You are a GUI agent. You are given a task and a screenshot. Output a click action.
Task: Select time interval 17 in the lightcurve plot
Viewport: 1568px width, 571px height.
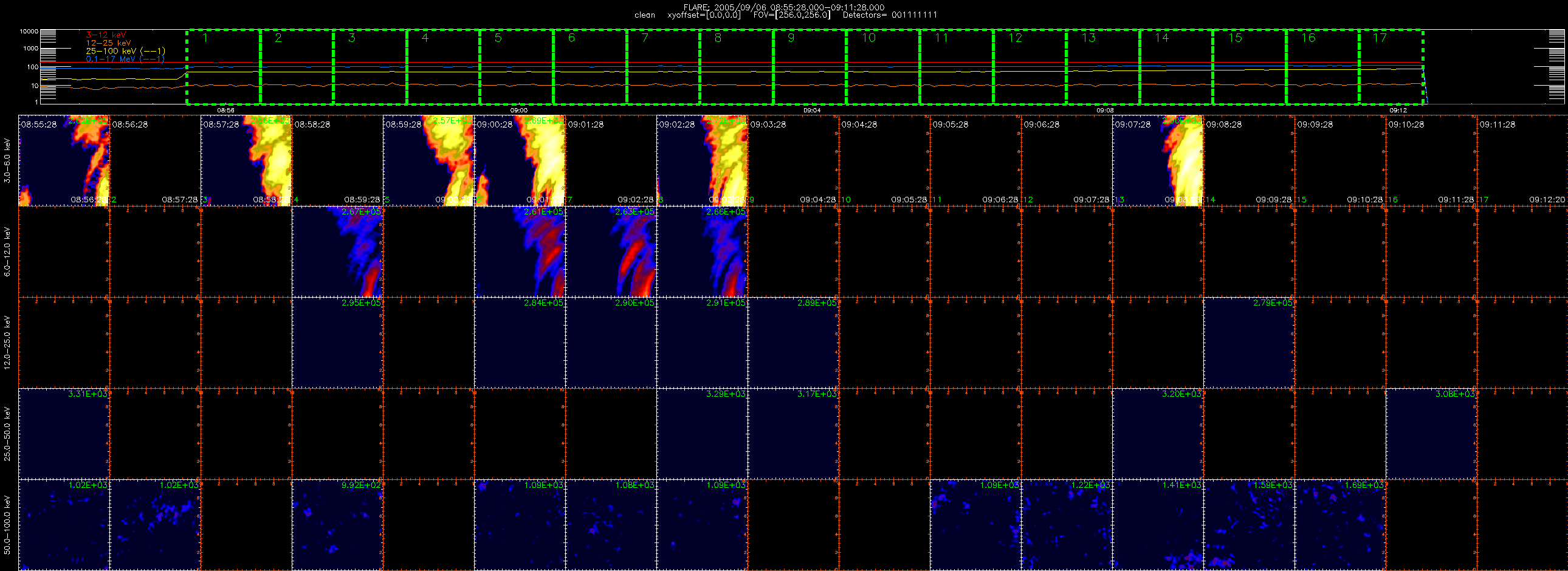(1391, 67)
